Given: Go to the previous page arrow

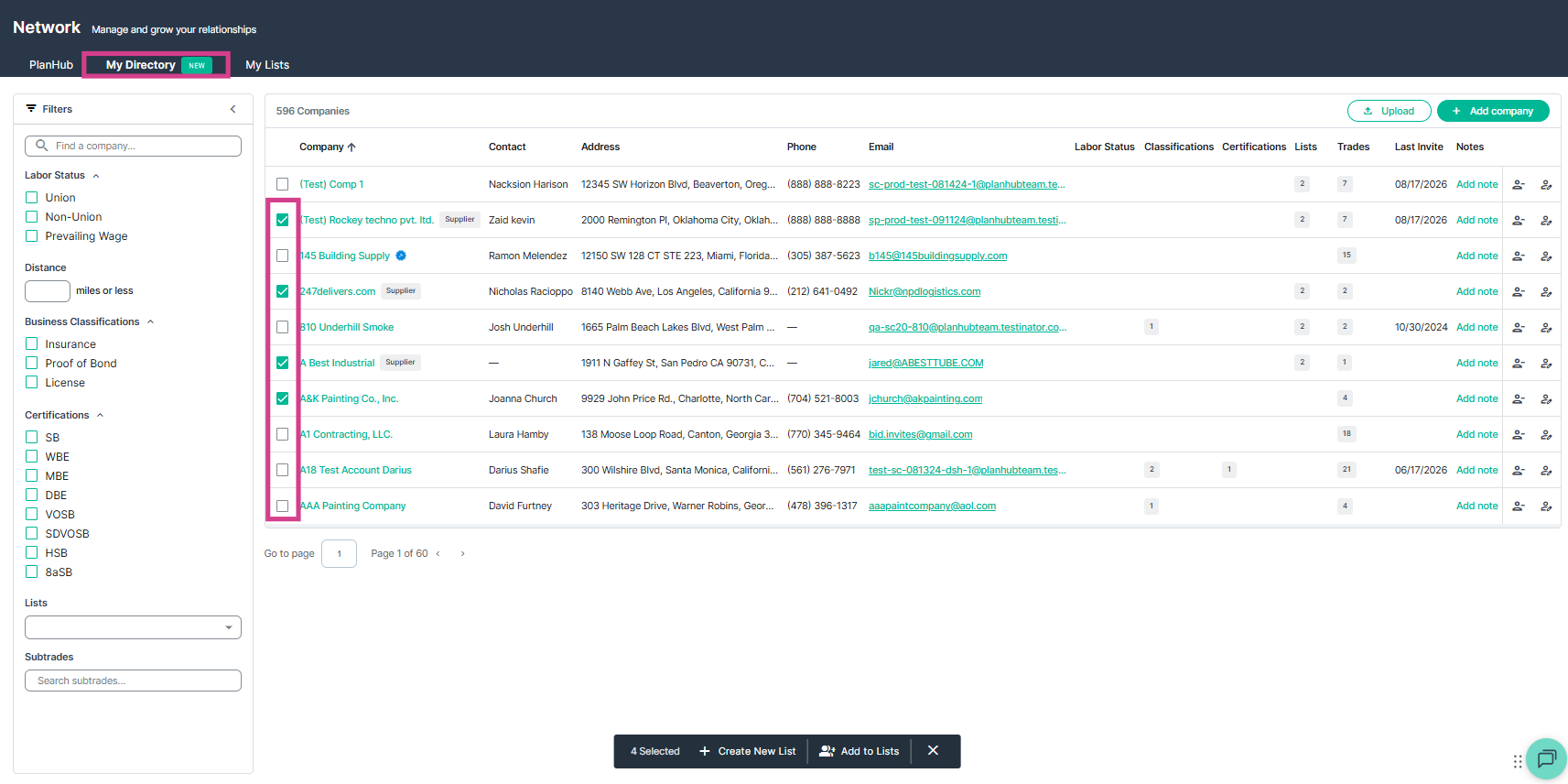Looking at the screenshot, I should coord(438,554).
